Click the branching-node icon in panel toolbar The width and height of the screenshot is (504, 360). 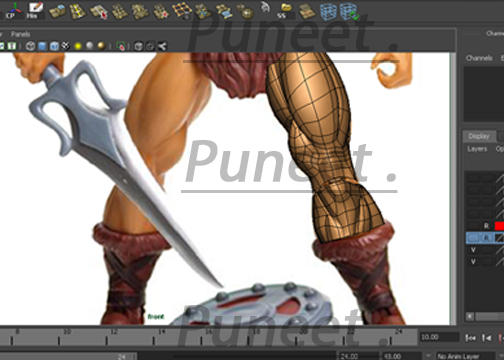[162, 46]
